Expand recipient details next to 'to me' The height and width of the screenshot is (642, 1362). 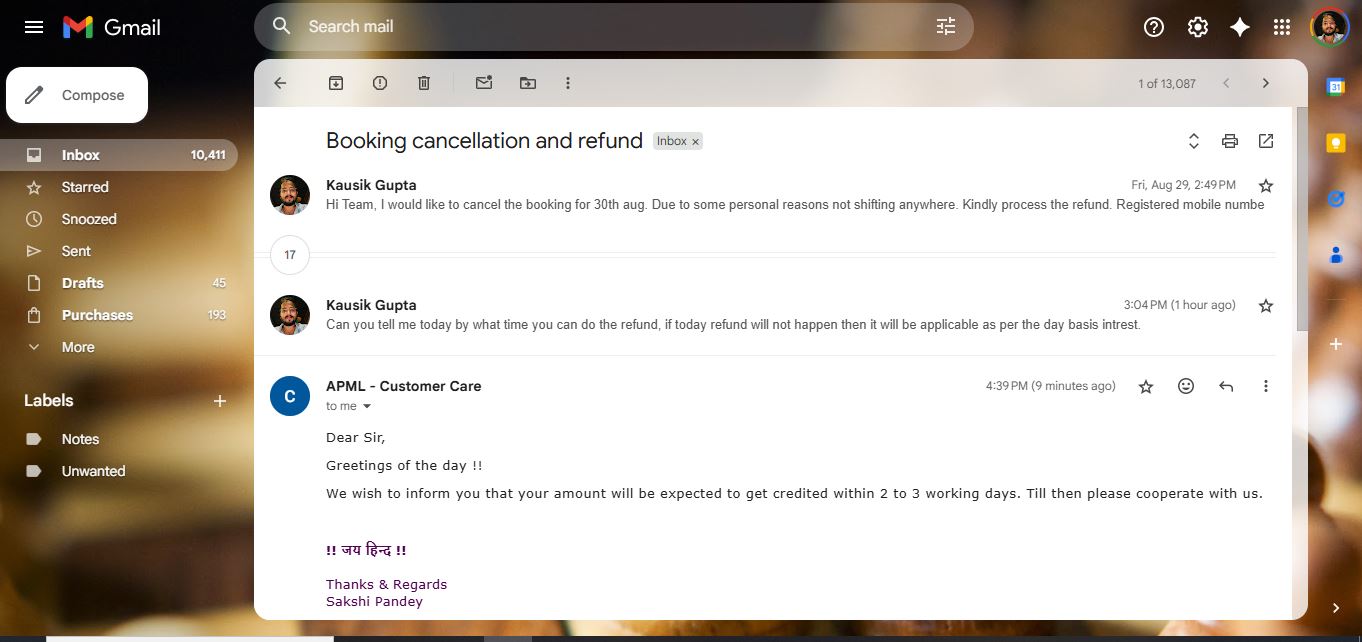pos(367,407)
